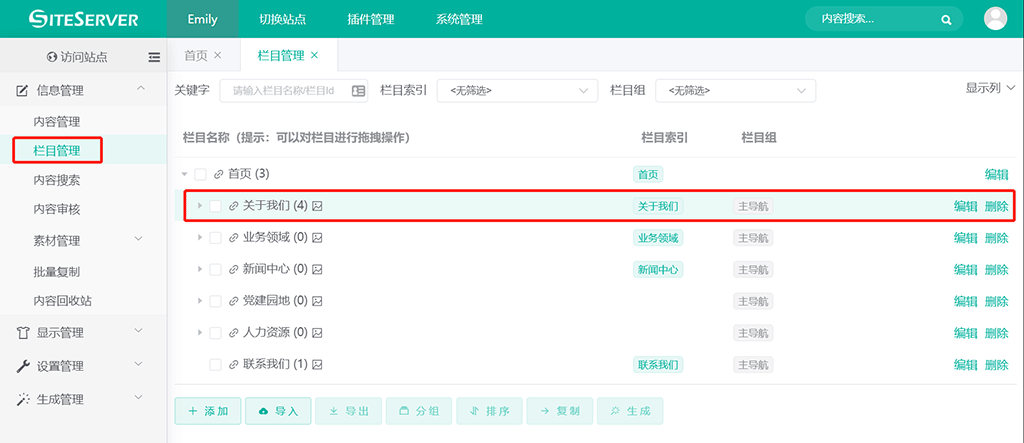Switch to the 首页 tab
Viewport: 1024px width, 443px height.
pos(196,56)
